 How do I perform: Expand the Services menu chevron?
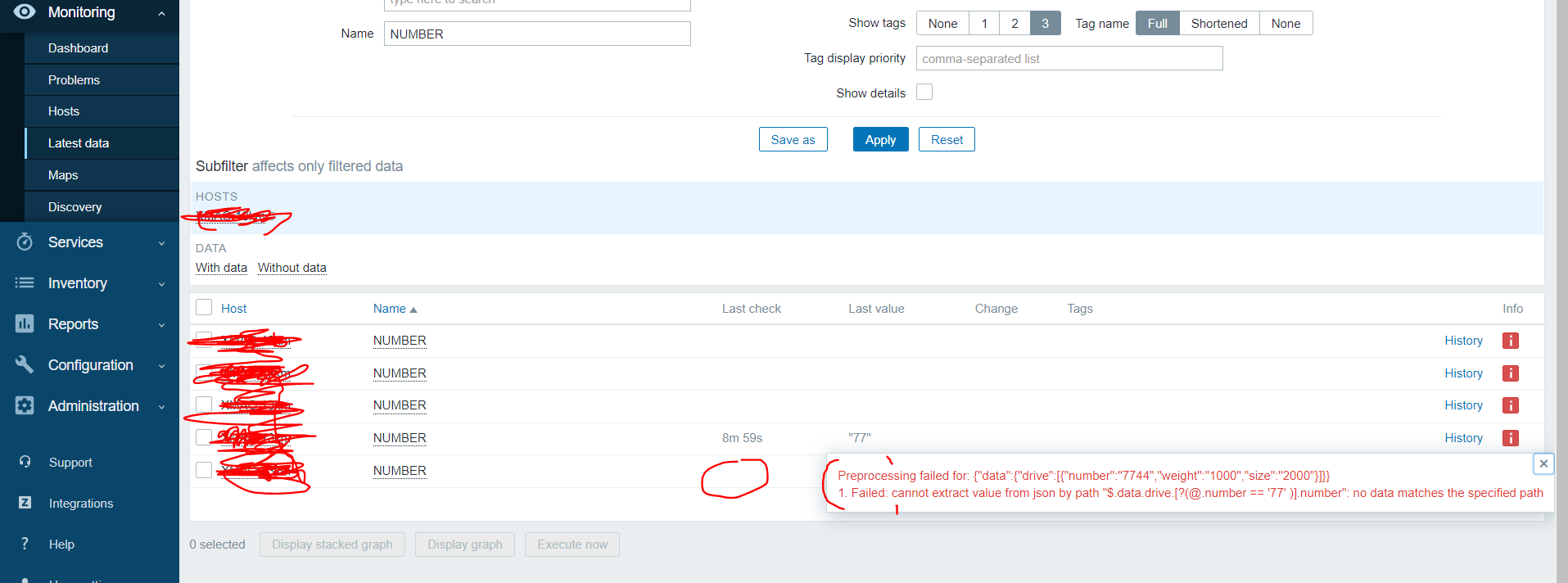click(161, 243)
